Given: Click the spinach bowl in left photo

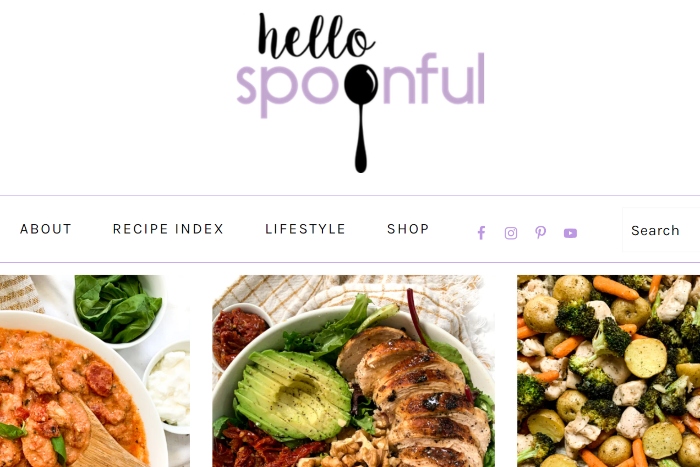Looking at the screenshot, I should tap(119, 310).
